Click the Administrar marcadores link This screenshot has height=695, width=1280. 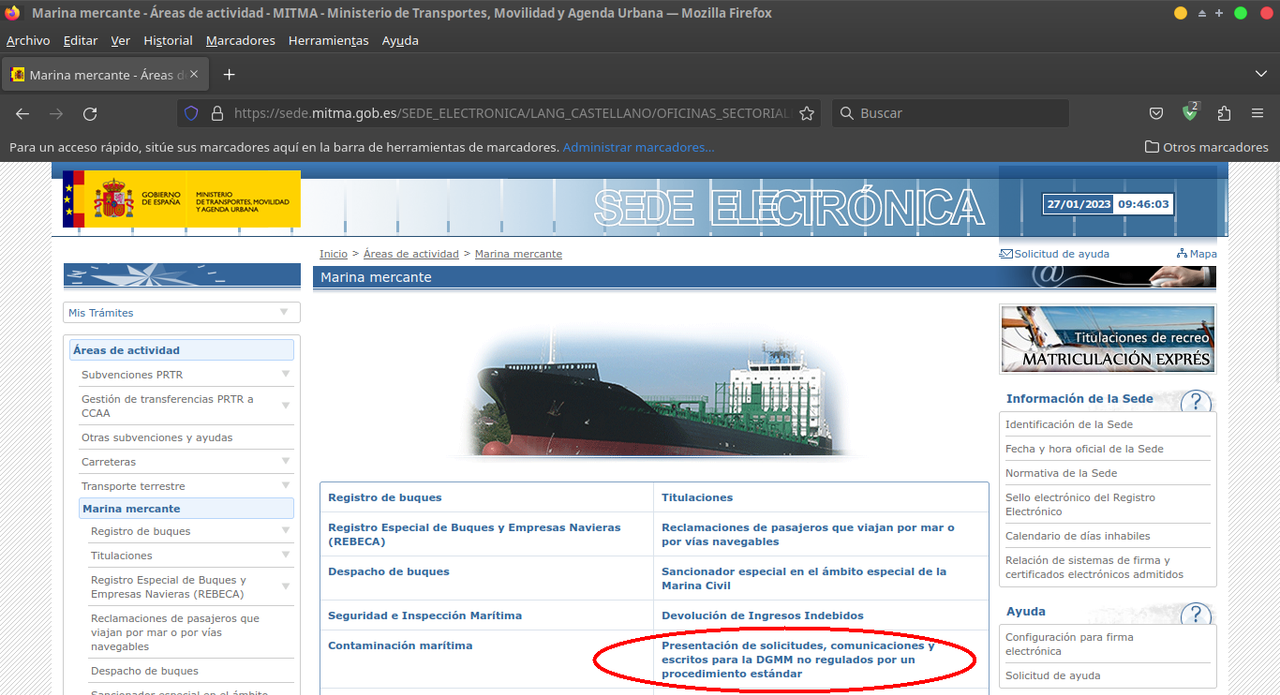pyautogui.click(x=638, y=147)
